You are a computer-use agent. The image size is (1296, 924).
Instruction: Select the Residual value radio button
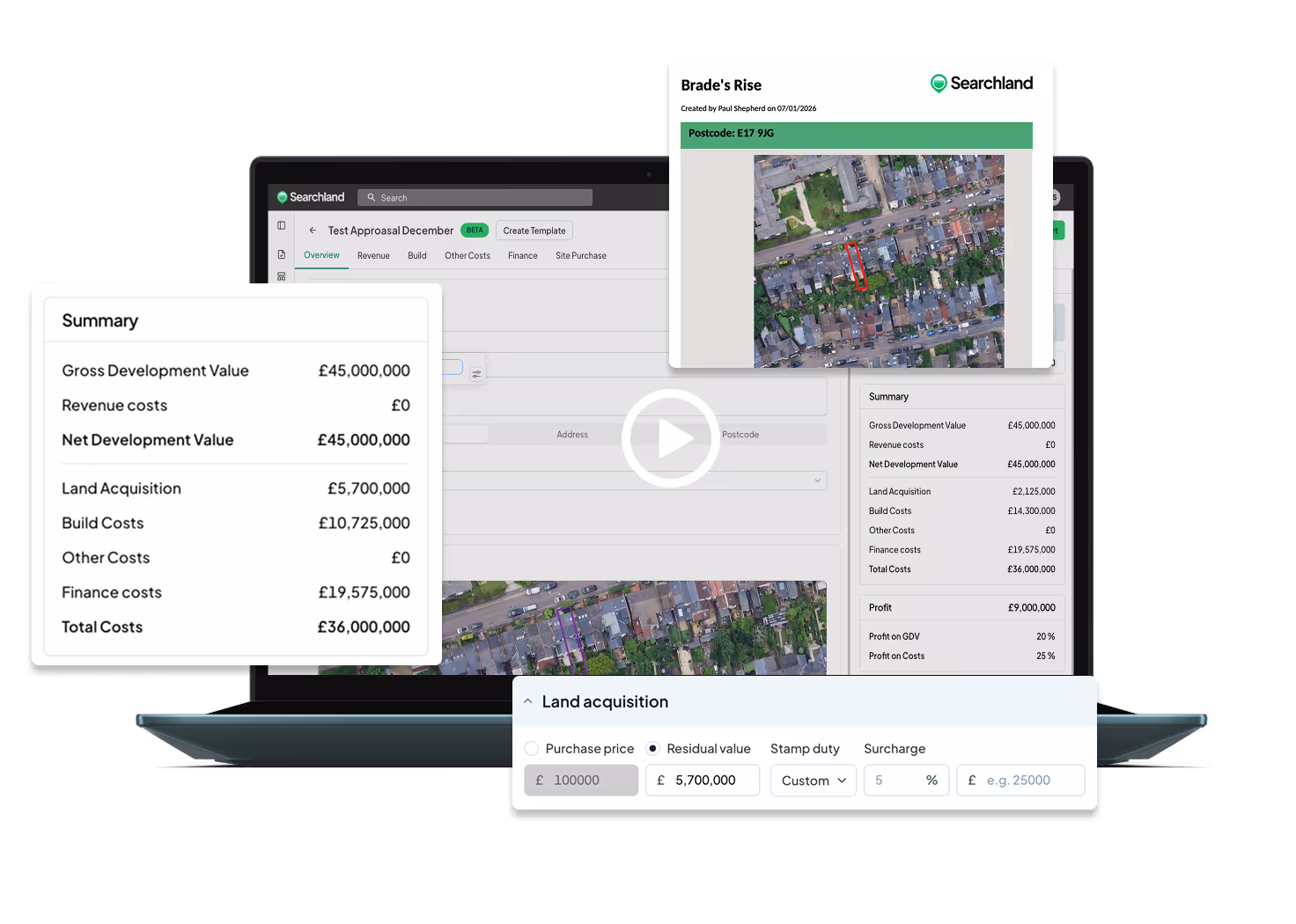652,748
